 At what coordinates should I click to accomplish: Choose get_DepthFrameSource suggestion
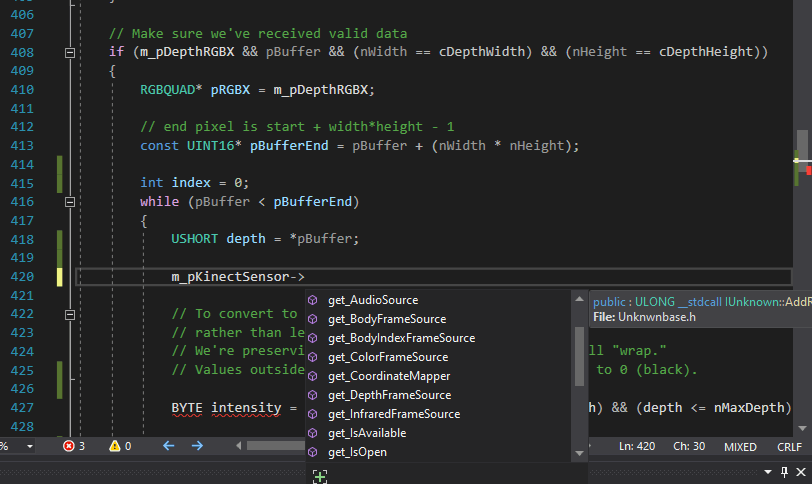coord(439,395)
